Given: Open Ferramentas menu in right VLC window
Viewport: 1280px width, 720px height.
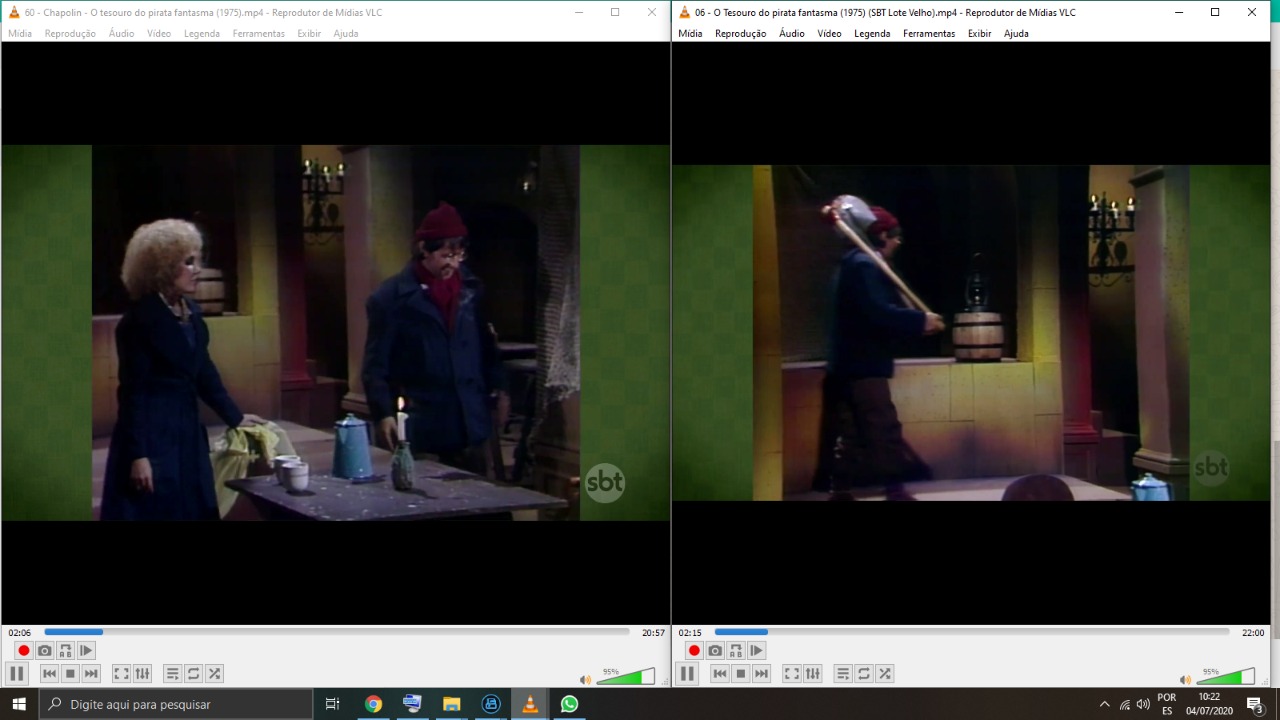Looking at the screenshot, I should click(929, 33).
